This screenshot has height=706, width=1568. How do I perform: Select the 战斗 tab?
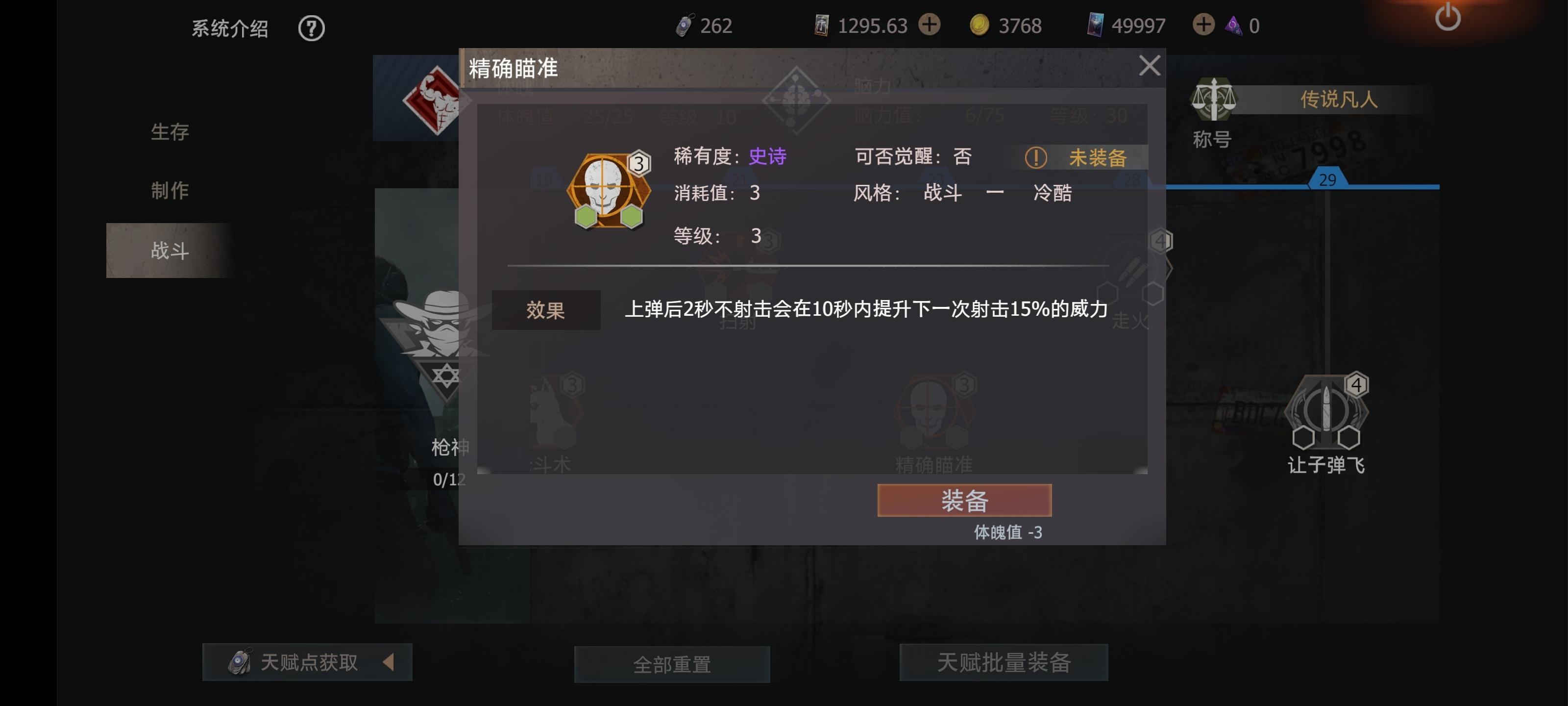pos(170,251)
